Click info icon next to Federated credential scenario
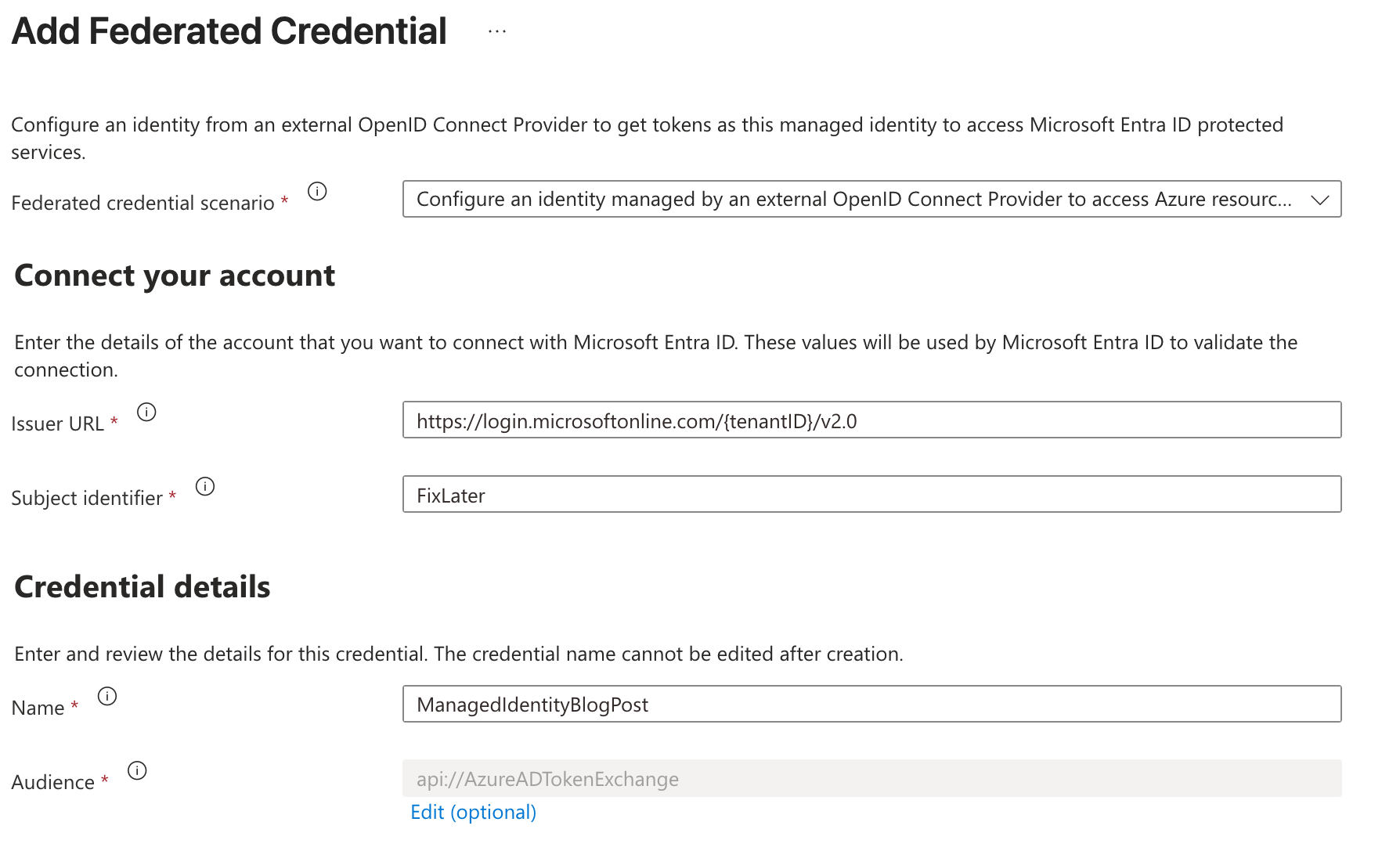Image resolution: width=1400 pixels, height=858 pixels. [x=317, y=192]
